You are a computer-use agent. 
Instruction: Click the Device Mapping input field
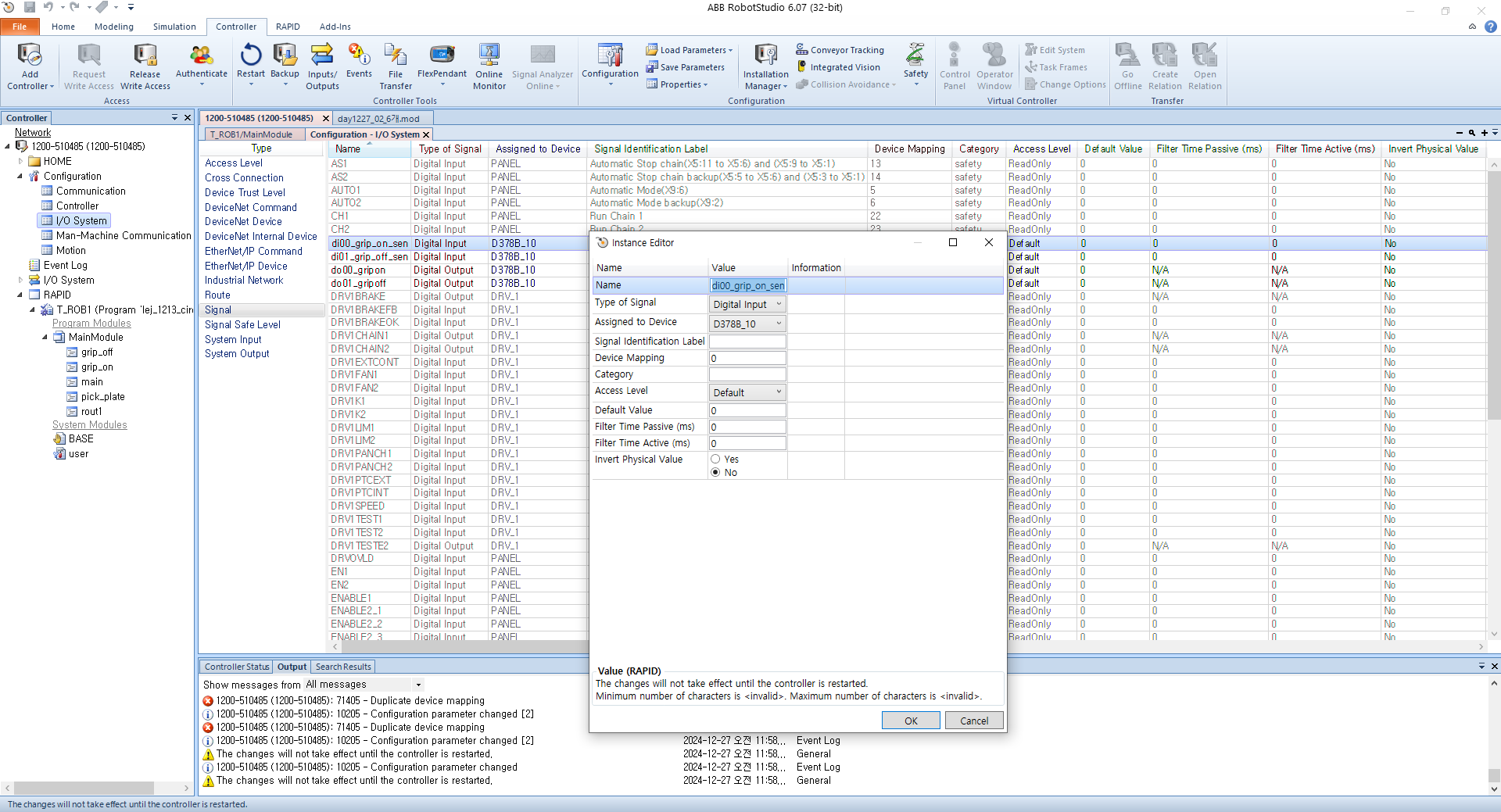point(747,359)
